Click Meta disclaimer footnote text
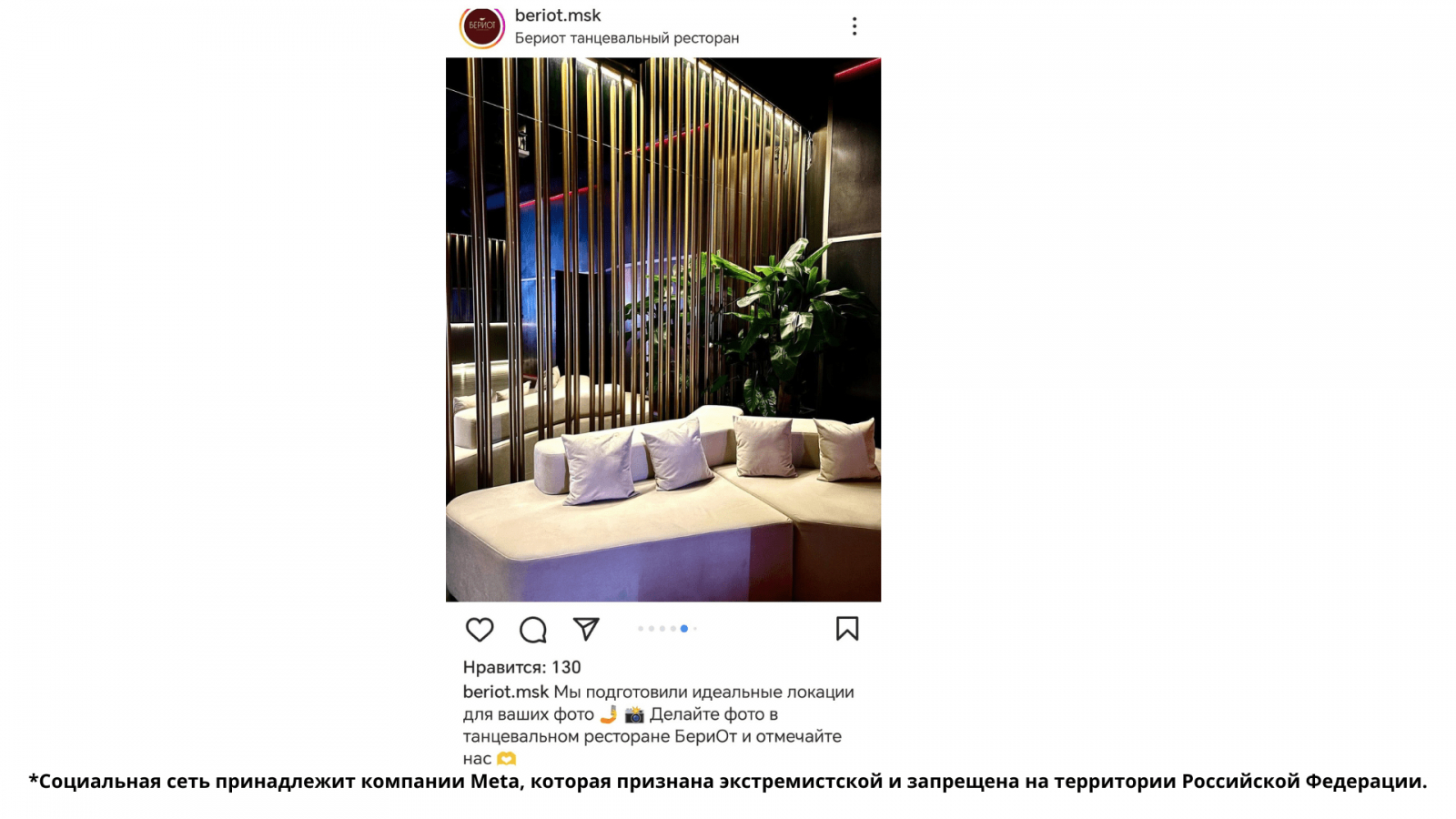This screenshot has height=819, width=1456. tap(728, 781)
